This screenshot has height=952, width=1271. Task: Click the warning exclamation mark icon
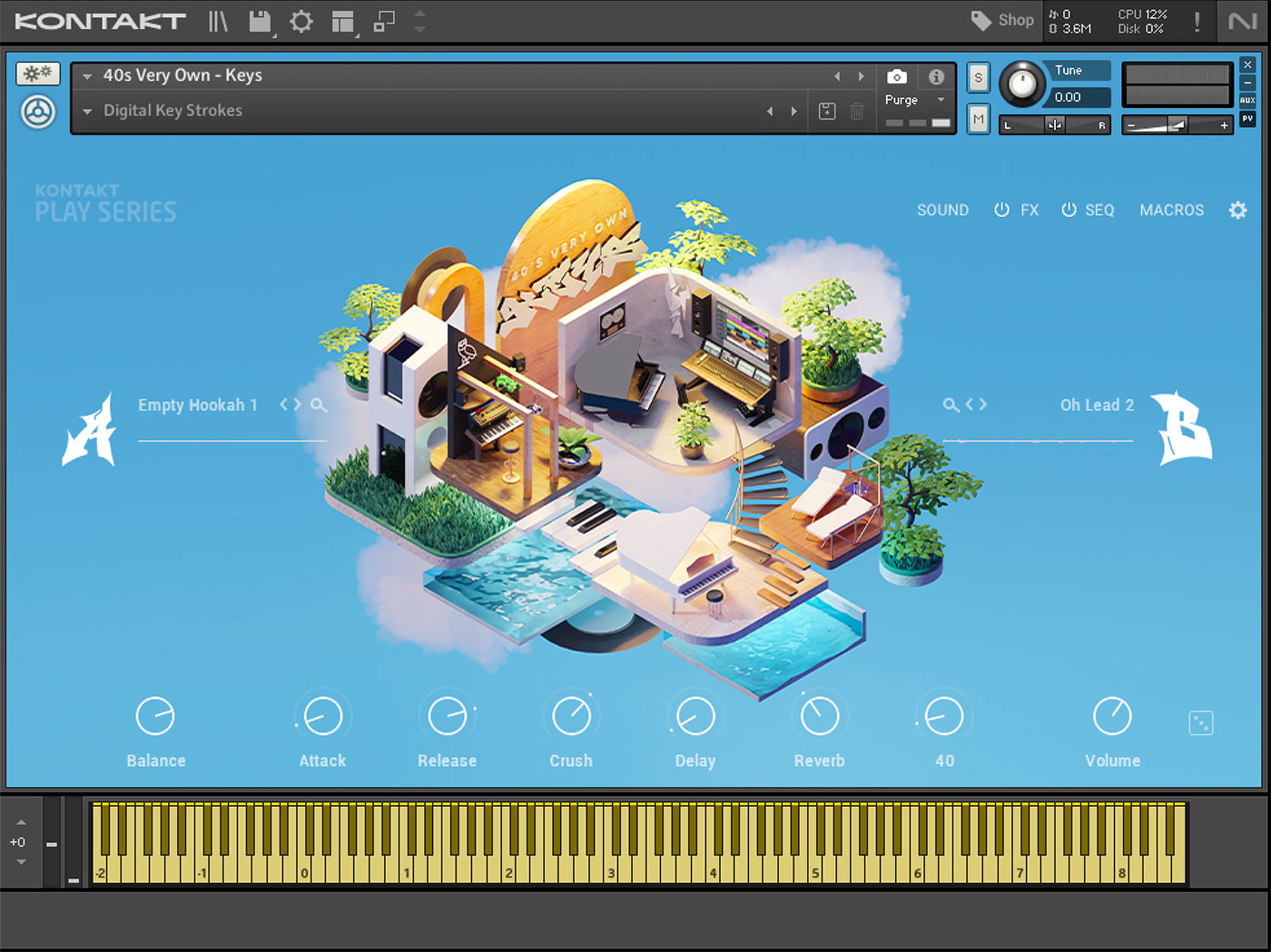point(1197,22)
